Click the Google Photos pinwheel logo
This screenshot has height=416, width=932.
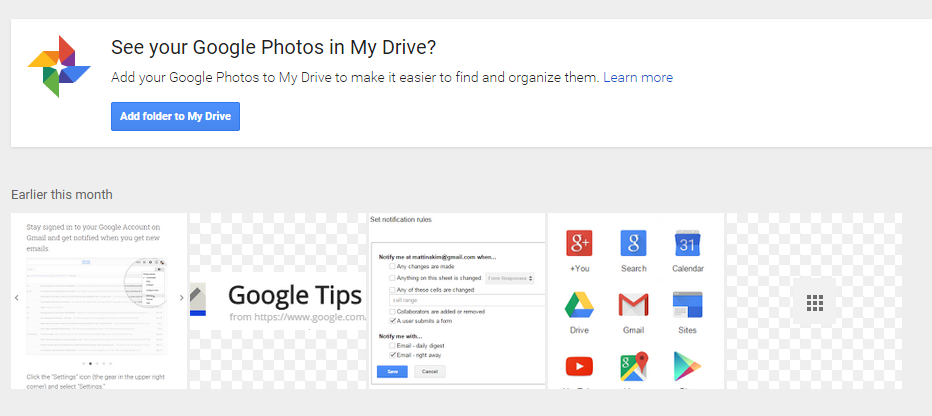59,66
